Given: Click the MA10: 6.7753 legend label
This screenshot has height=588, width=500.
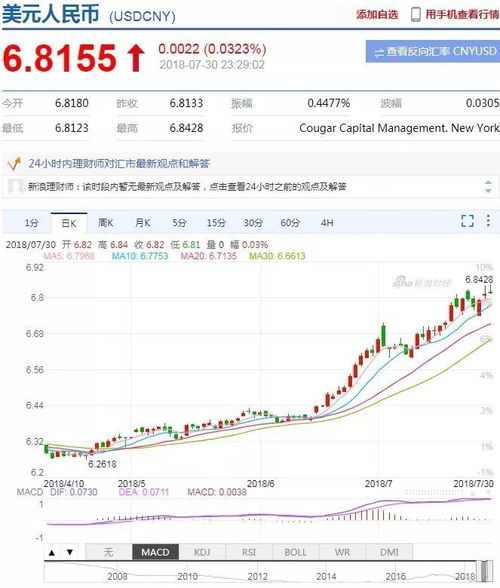Looking at the screenshot, I should click(140, 256).
